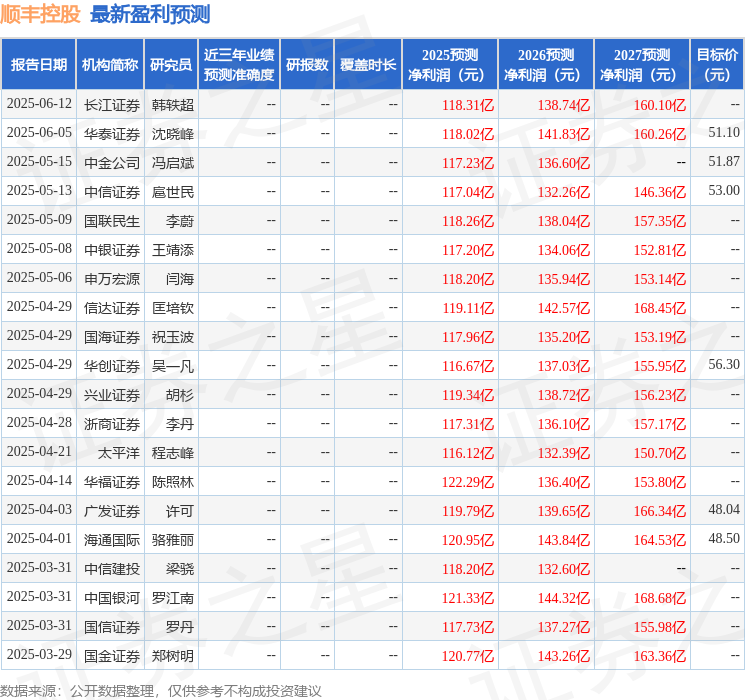
Task: Click the 数据来源 footer note
Action: coord(161,690)
